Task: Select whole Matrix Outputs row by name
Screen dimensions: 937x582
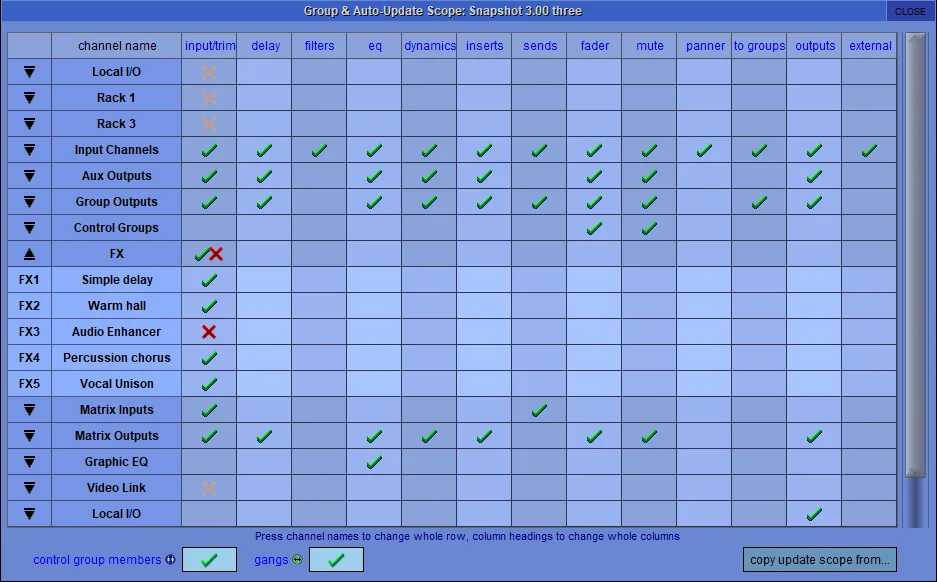Action: click(117, 436)
